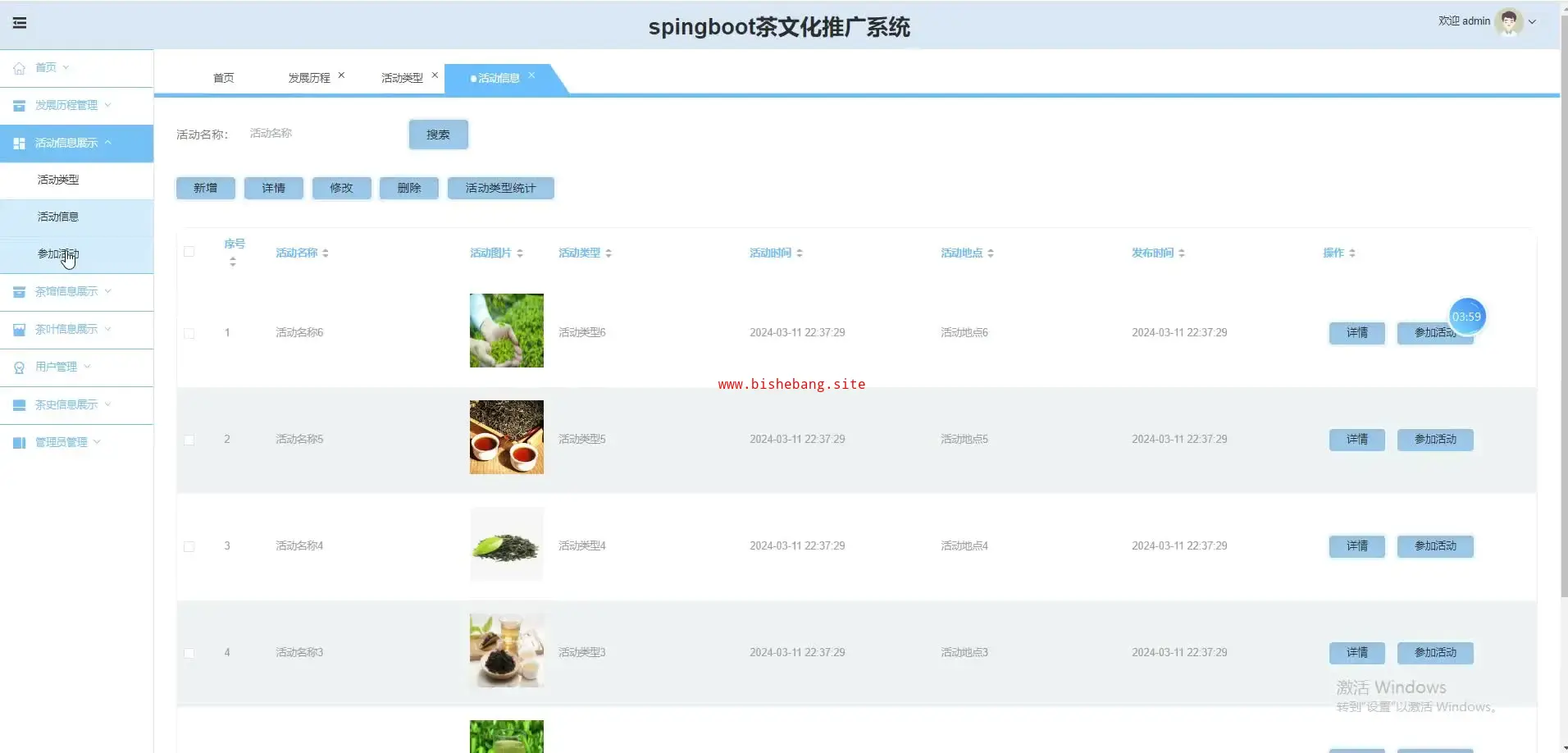Check the checkbox for row 活动名称5
The image size is (1568, 753).
click(x=189, y=440)
